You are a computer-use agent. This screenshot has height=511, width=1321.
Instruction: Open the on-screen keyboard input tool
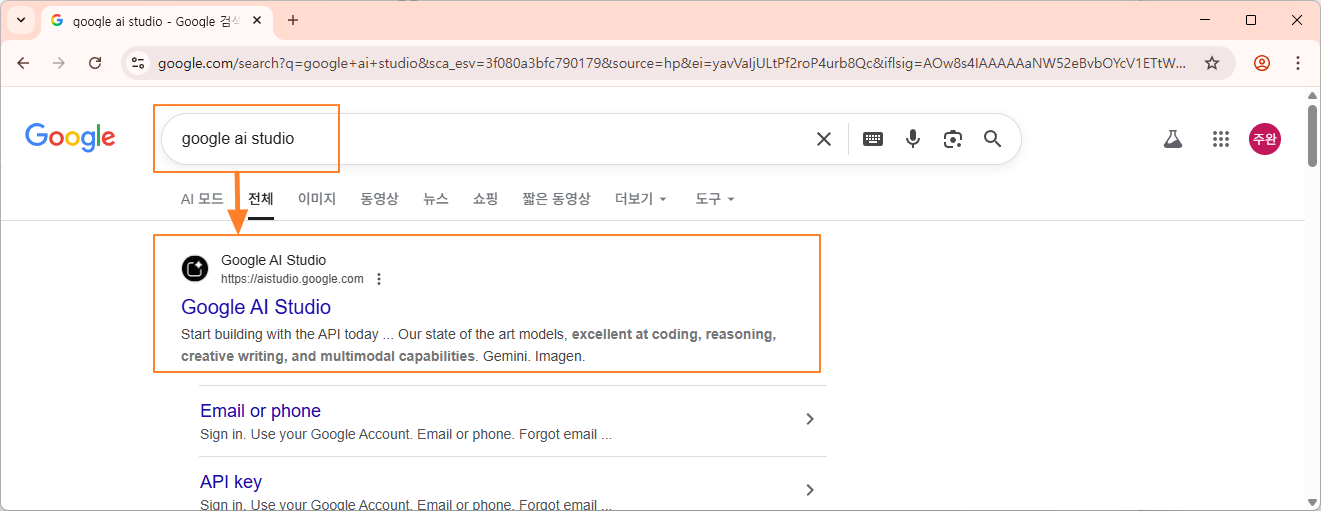click(873, 139)
